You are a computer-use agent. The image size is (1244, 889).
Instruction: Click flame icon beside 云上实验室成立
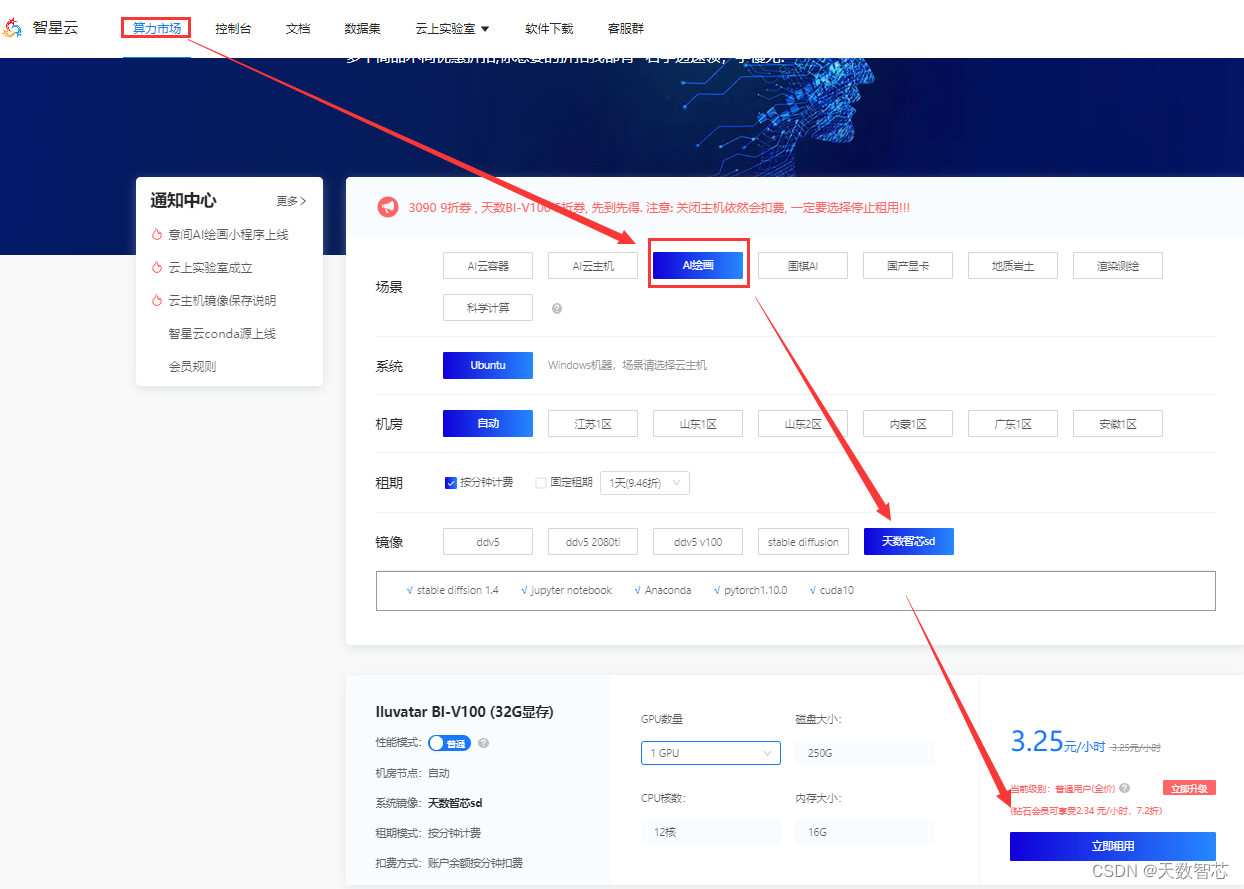click(x=157, y=268)
